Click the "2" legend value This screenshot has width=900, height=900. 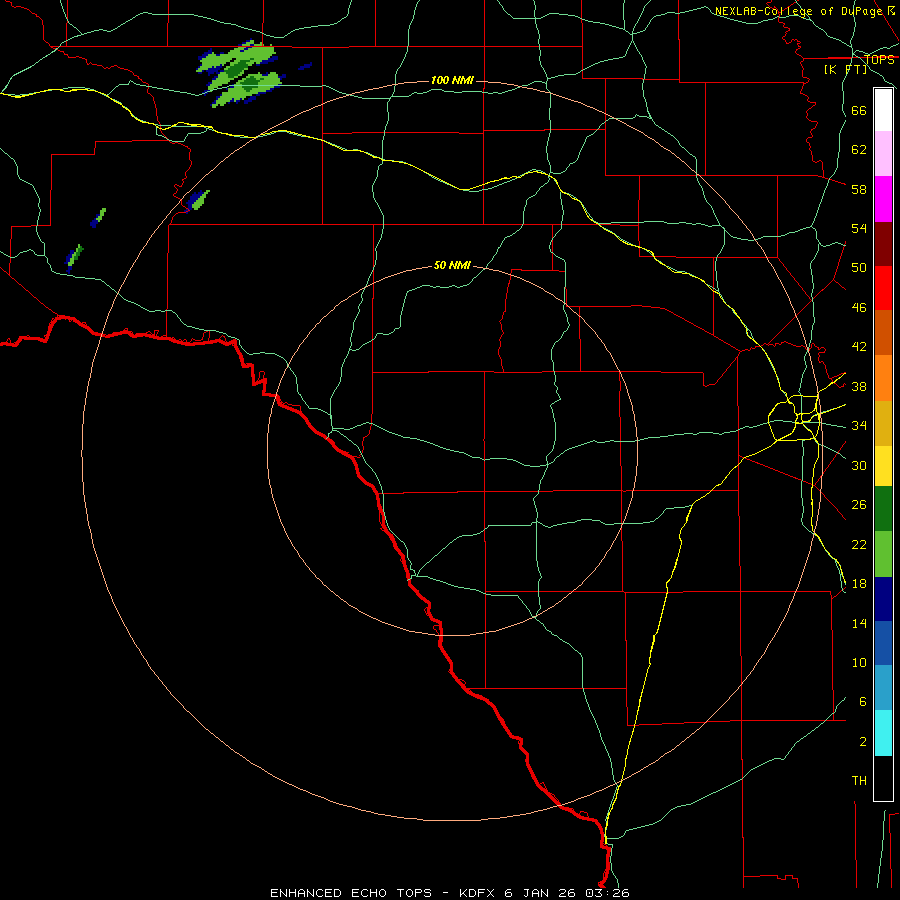[863, 742]
